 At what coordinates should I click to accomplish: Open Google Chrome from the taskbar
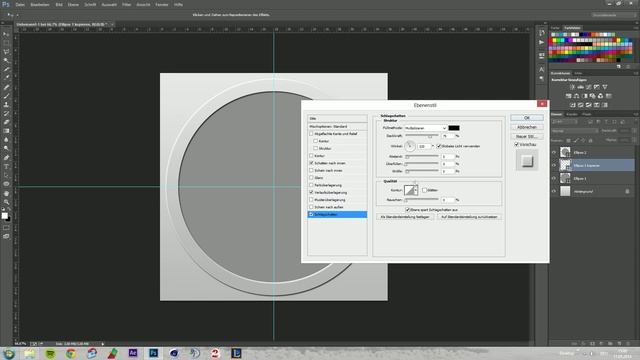pyautogui.click(x=71, y=353)
